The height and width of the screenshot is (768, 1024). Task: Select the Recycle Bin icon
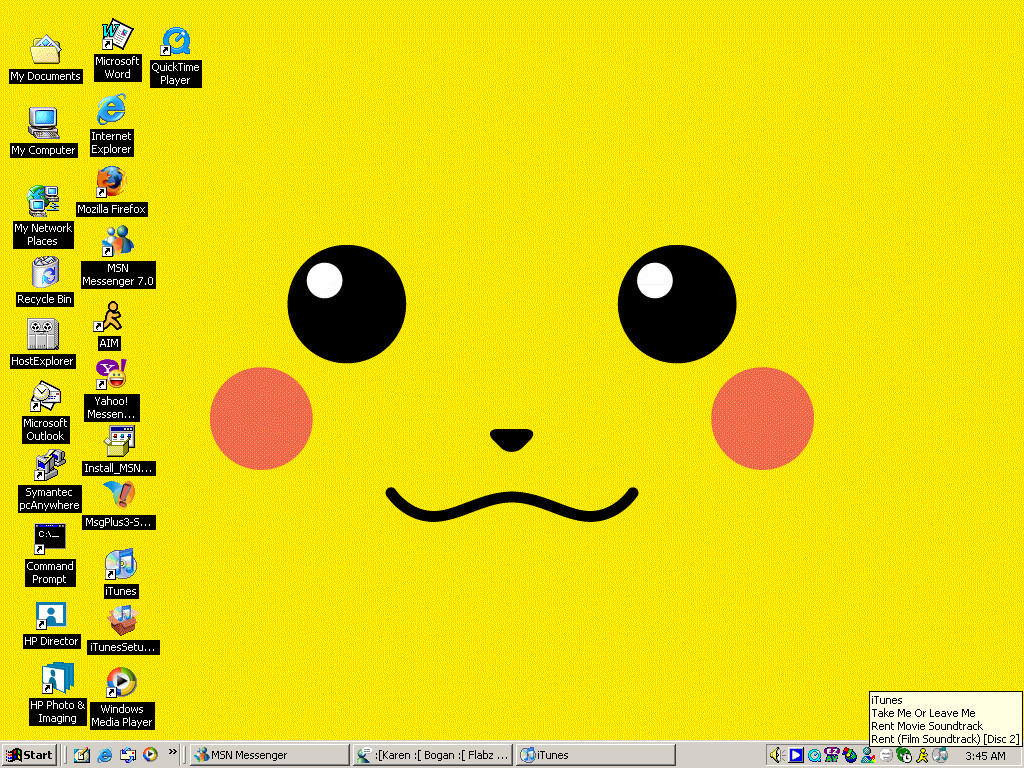pyautogui.click(x=44, y=281)
